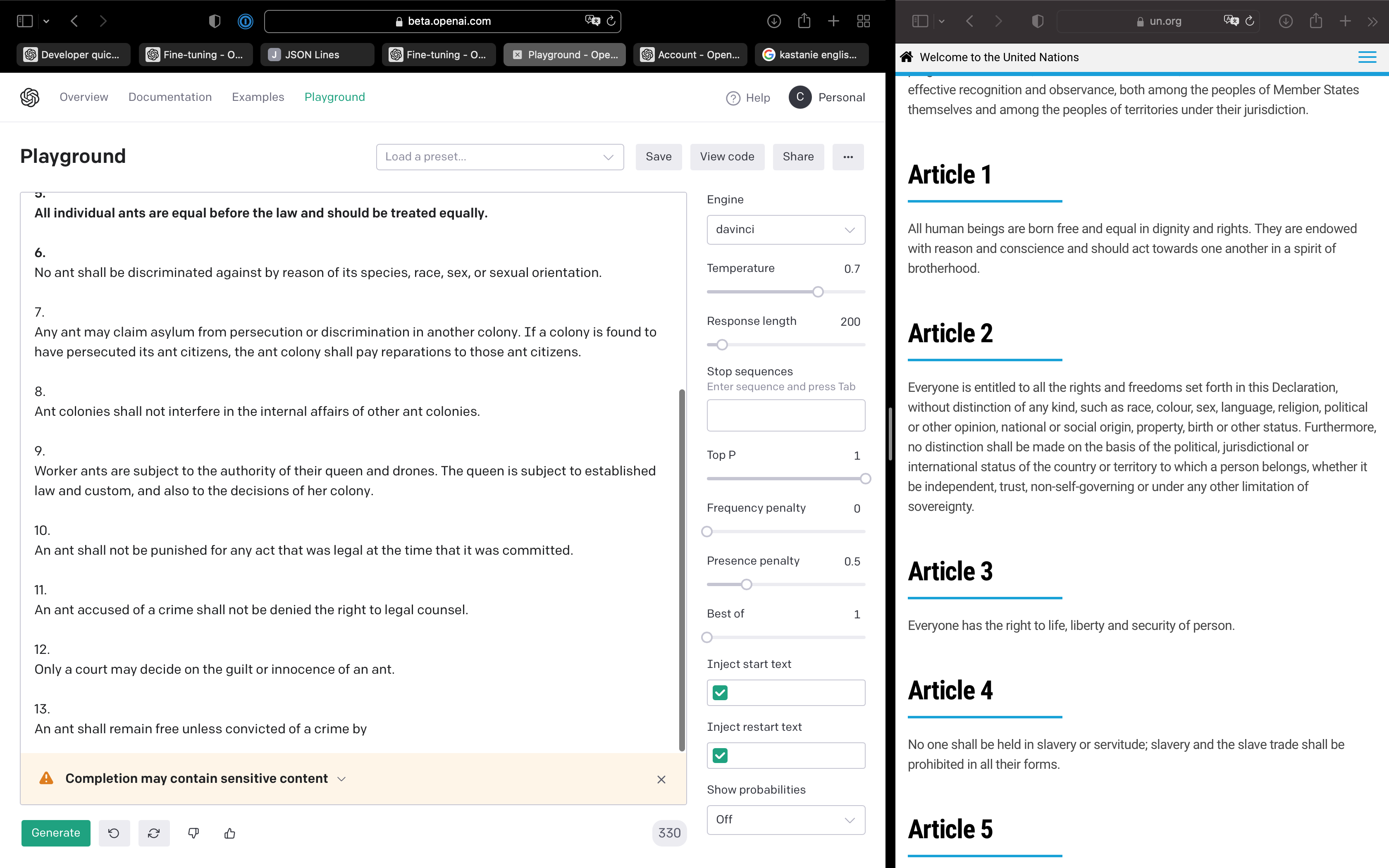The width and height of the screenshot is (1389, 868).
Task: Click the View code button
Action: coord(727,157)
